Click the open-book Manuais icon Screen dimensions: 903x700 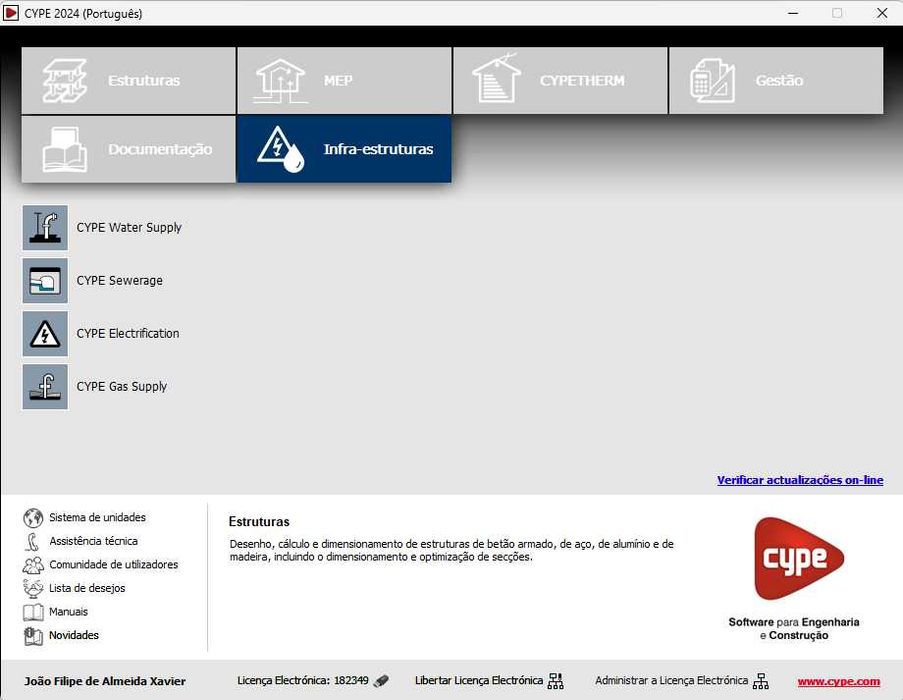point(33,612)
